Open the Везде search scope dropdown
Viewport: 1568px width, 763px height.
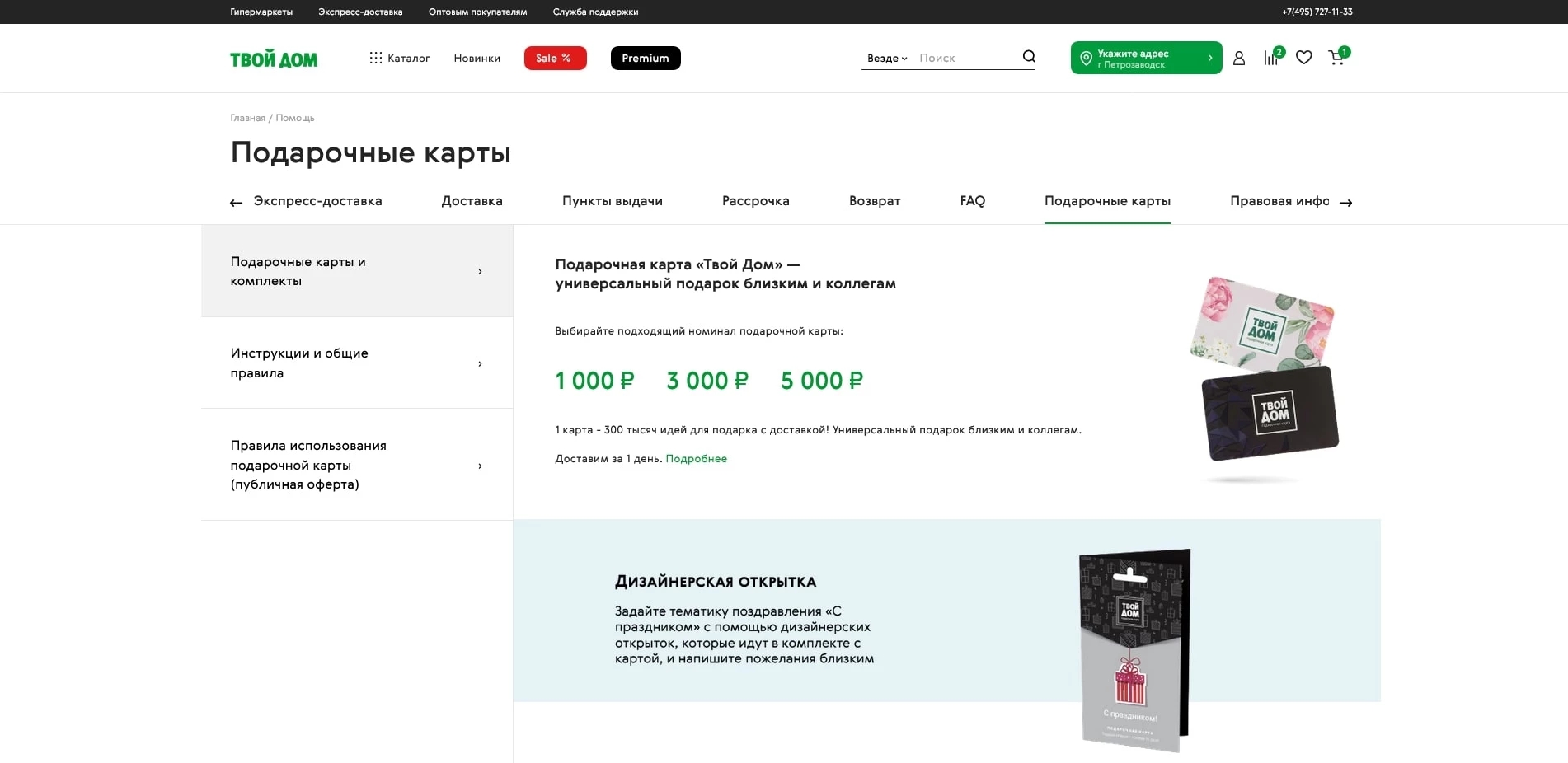(x=885, y=58)
